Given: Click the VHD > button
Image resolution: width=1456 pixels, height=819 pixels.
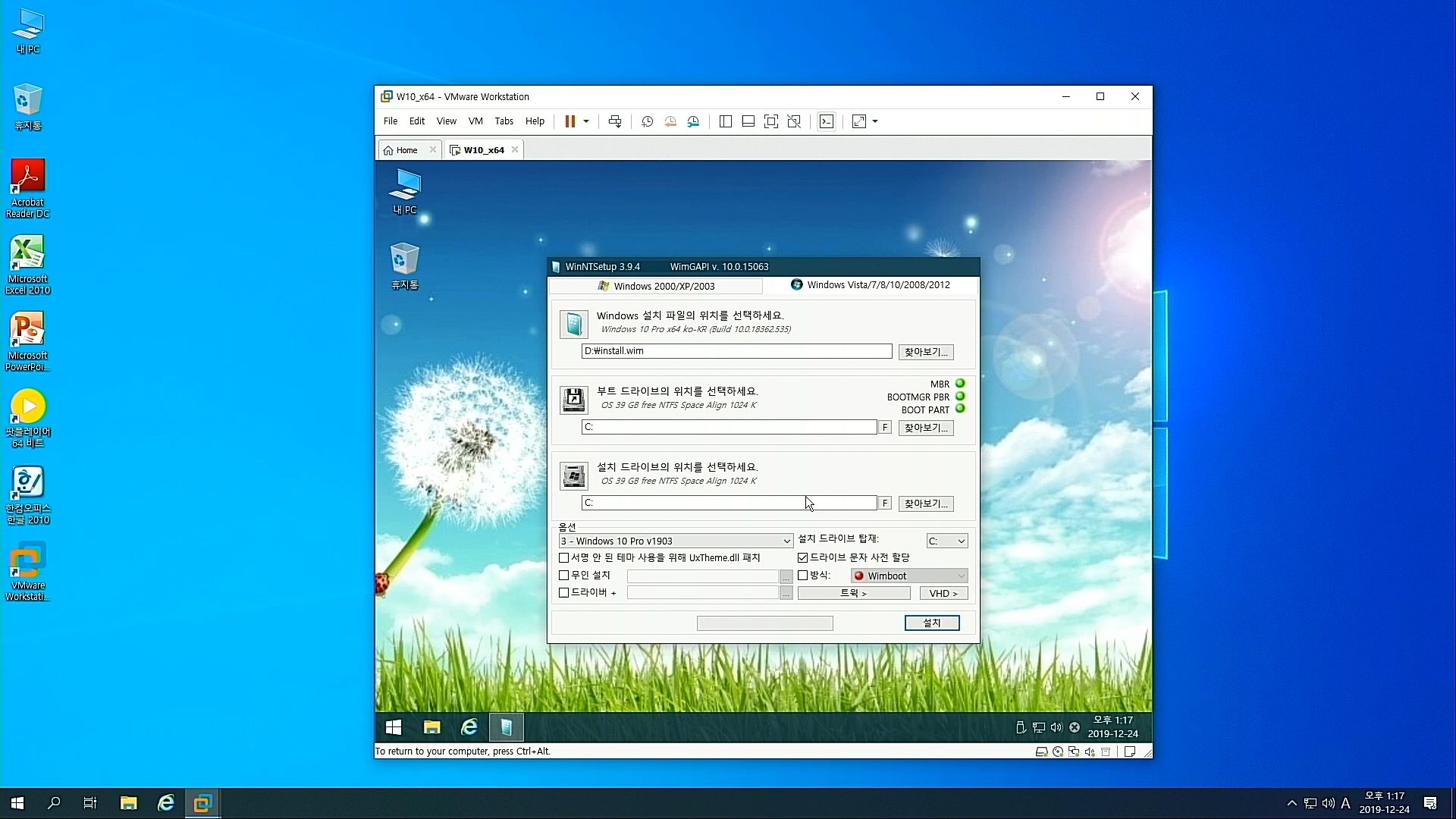Looking at the screenshot, I should click(x=943, y=593).
